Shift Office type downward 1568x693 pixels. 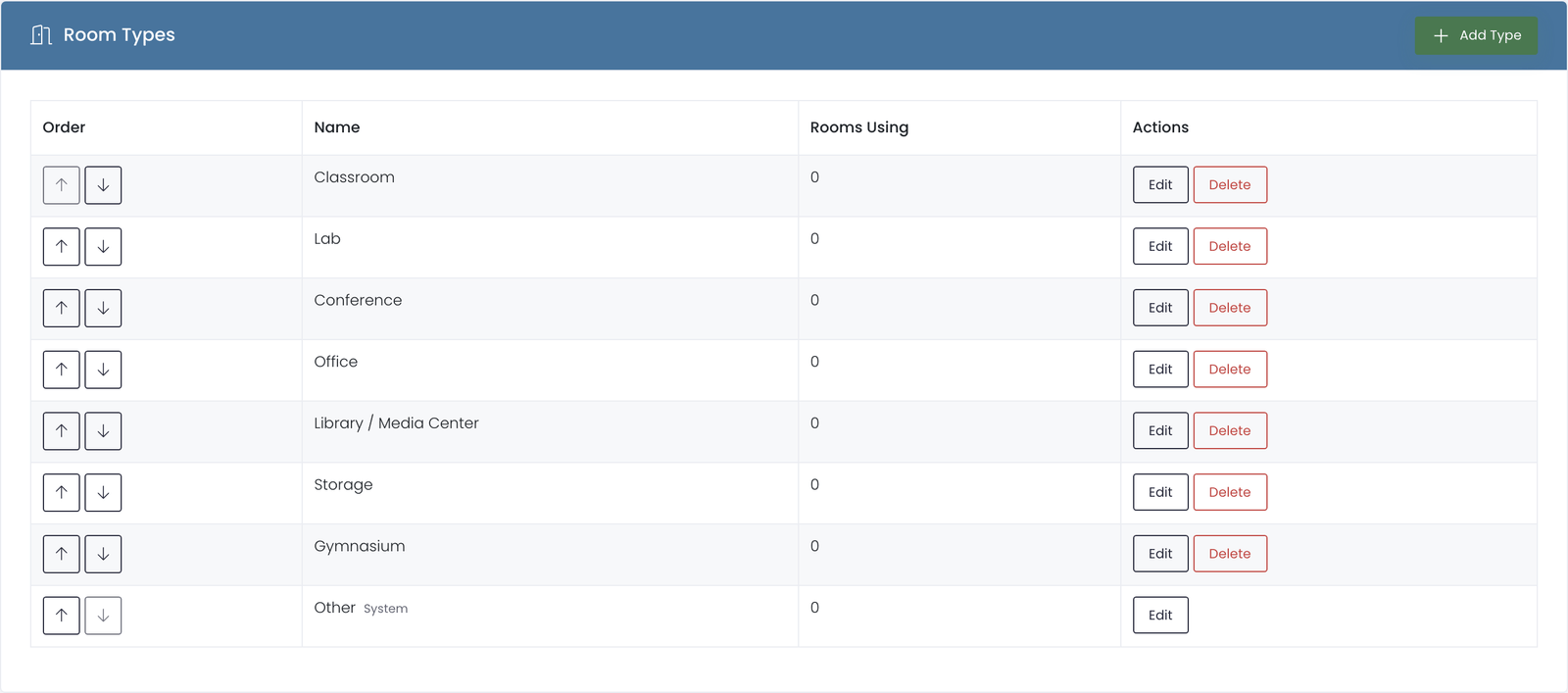click(x=103, y=370)
